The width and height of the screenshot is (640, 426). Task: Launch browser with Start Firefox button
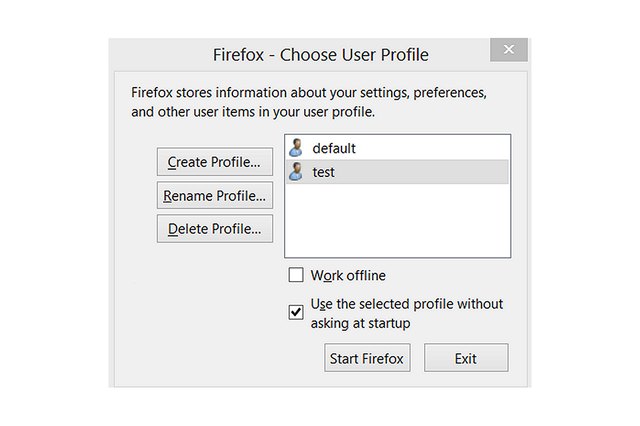[x=367, y=358]
